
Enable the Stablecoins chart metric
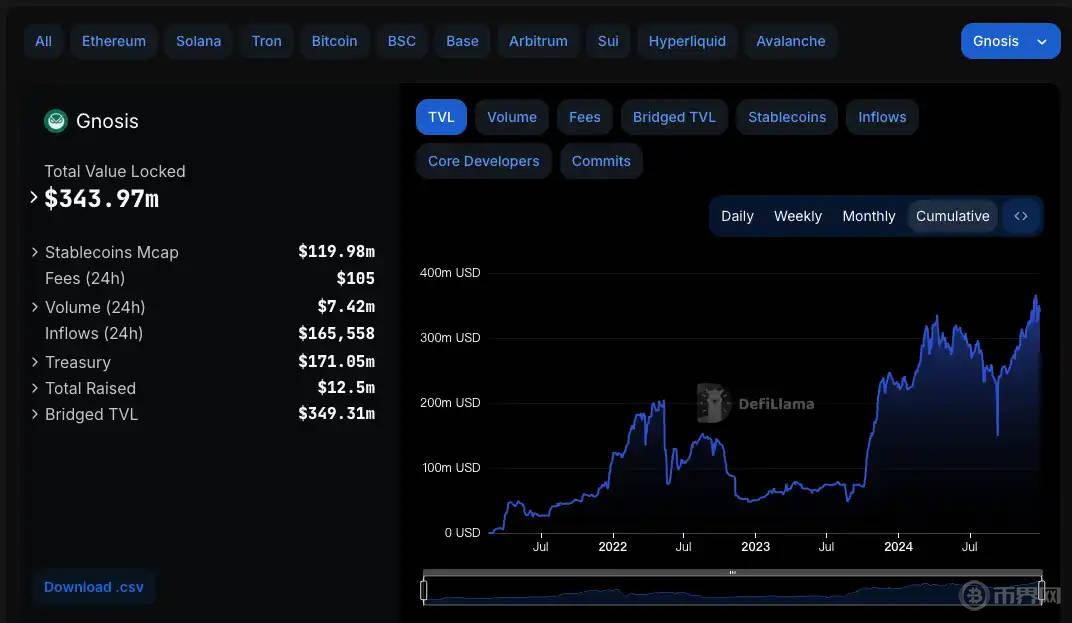[787, 117]
